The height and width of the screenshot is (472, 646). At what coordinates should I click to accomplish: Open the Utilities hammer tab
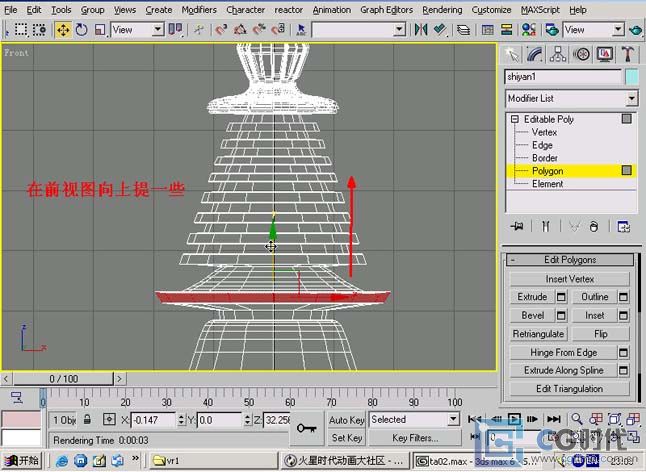(627, 54)
